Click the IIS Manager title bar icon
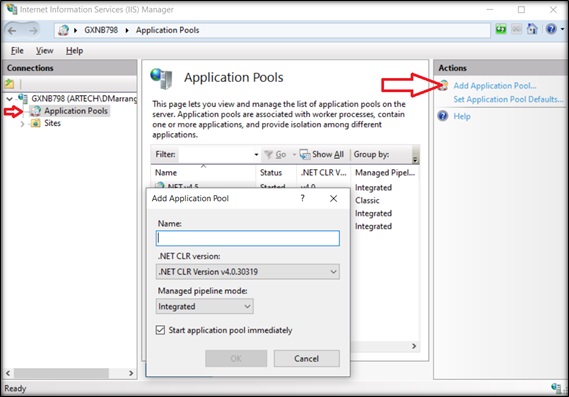Viewport: 569px width, 397px height. (12, 9)
